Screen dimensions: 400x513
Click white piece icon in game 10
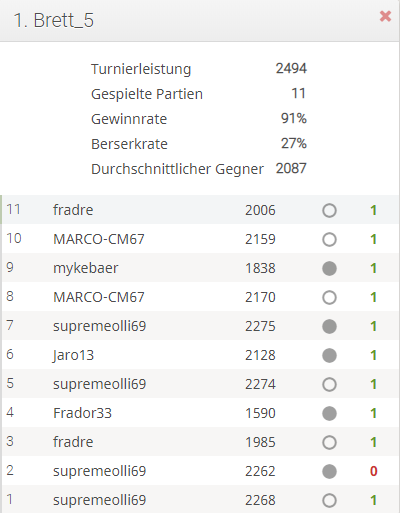(x=329, y=240)
